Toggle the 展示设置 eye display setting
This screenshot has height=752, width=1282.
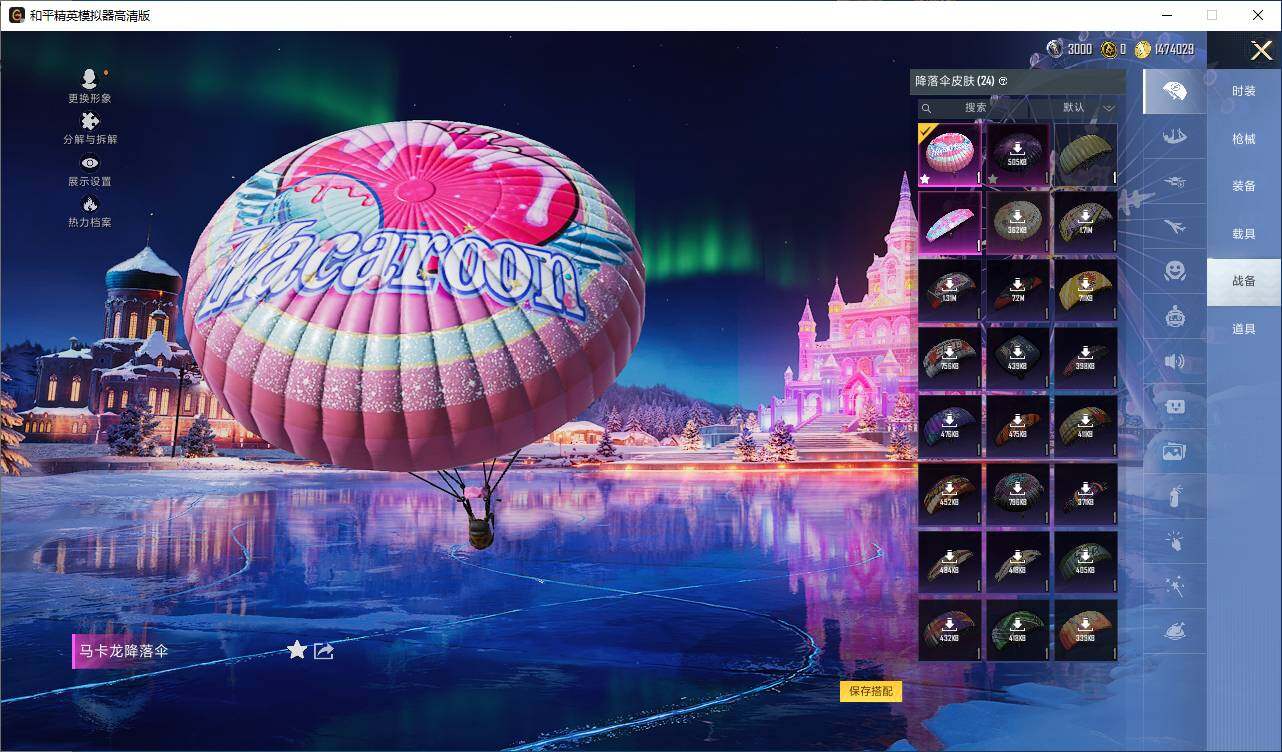click(x=90, y=164)
